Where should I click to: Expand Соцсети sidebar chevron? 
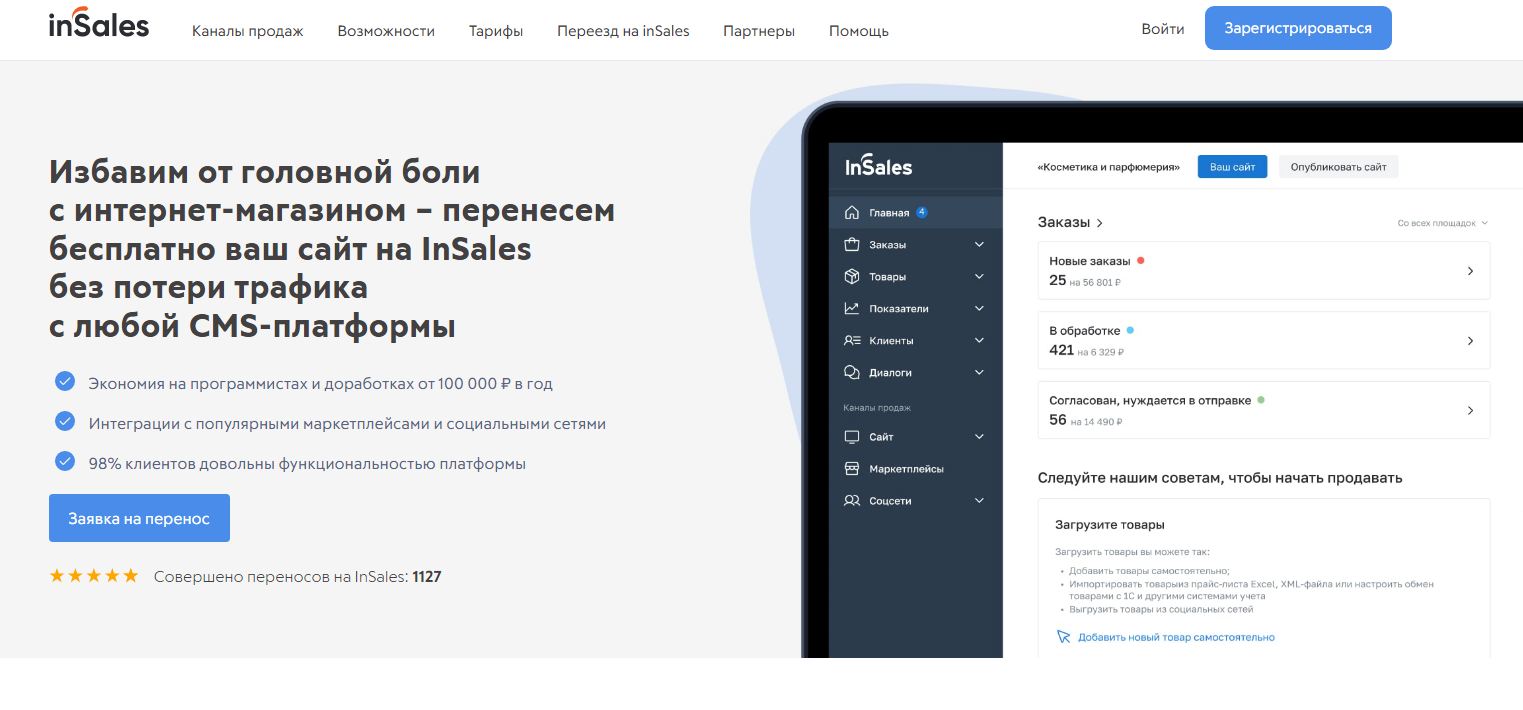point(979,501)
